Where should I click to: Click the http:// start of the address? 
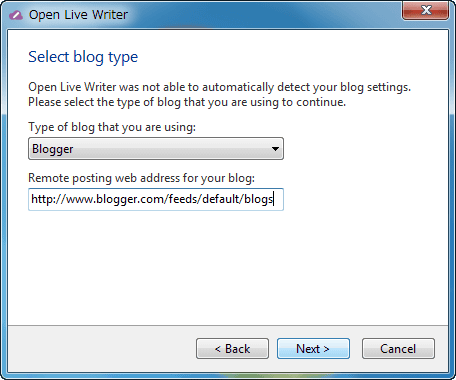(x=48, y=199)
